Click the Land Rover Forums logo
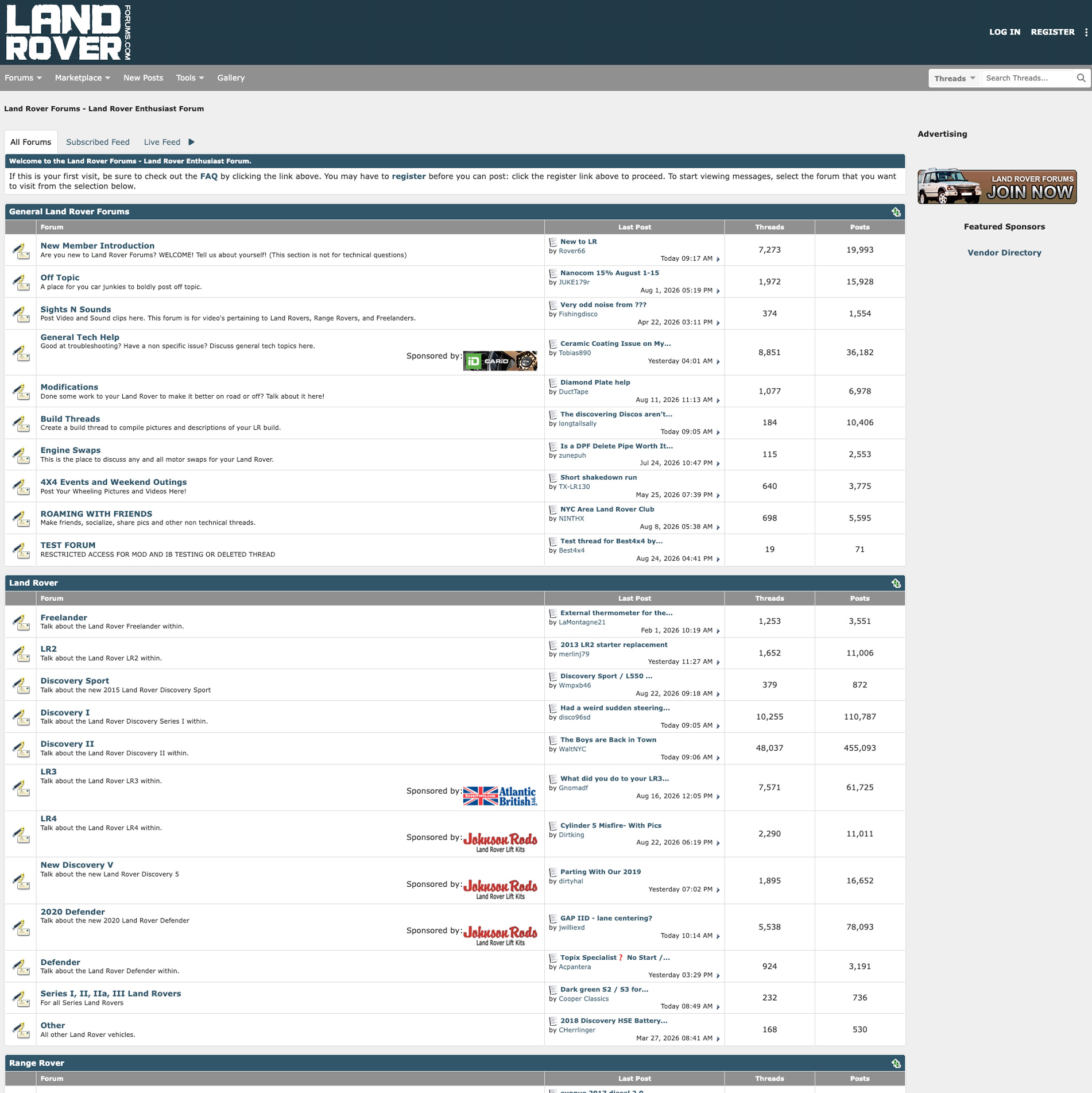Viewport: 1092px width, 1093px height. point(68,32)
